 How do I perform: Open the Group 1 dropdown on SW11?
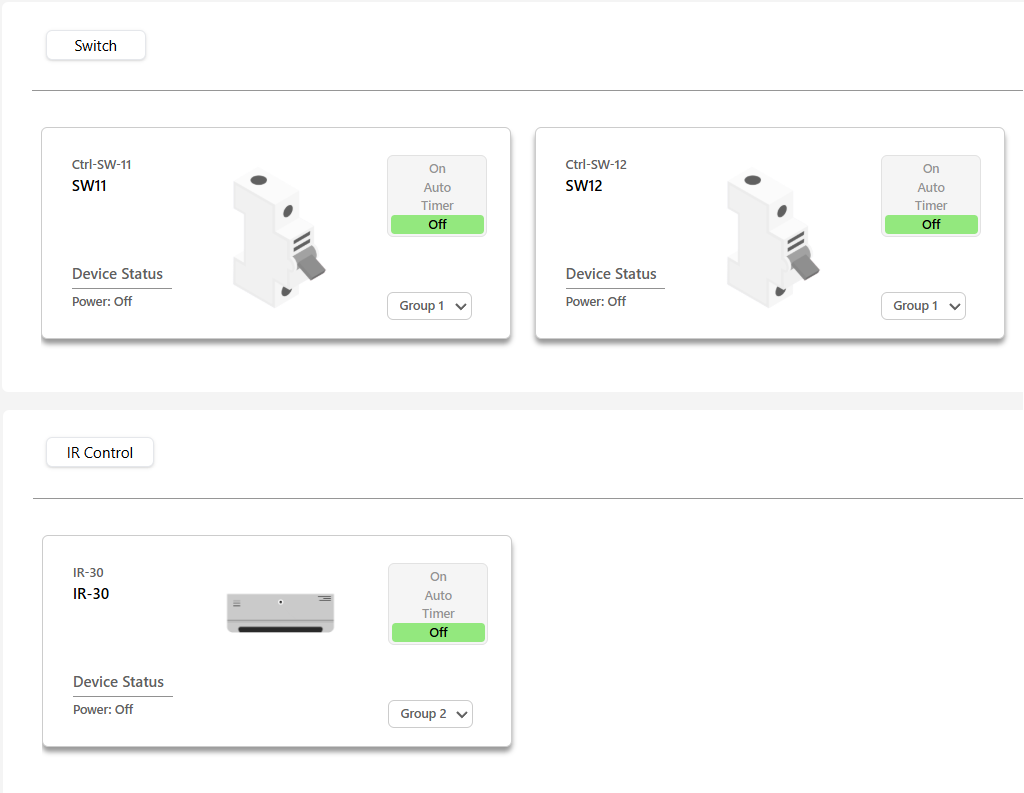pyautogui.click(x=429, y=306)
